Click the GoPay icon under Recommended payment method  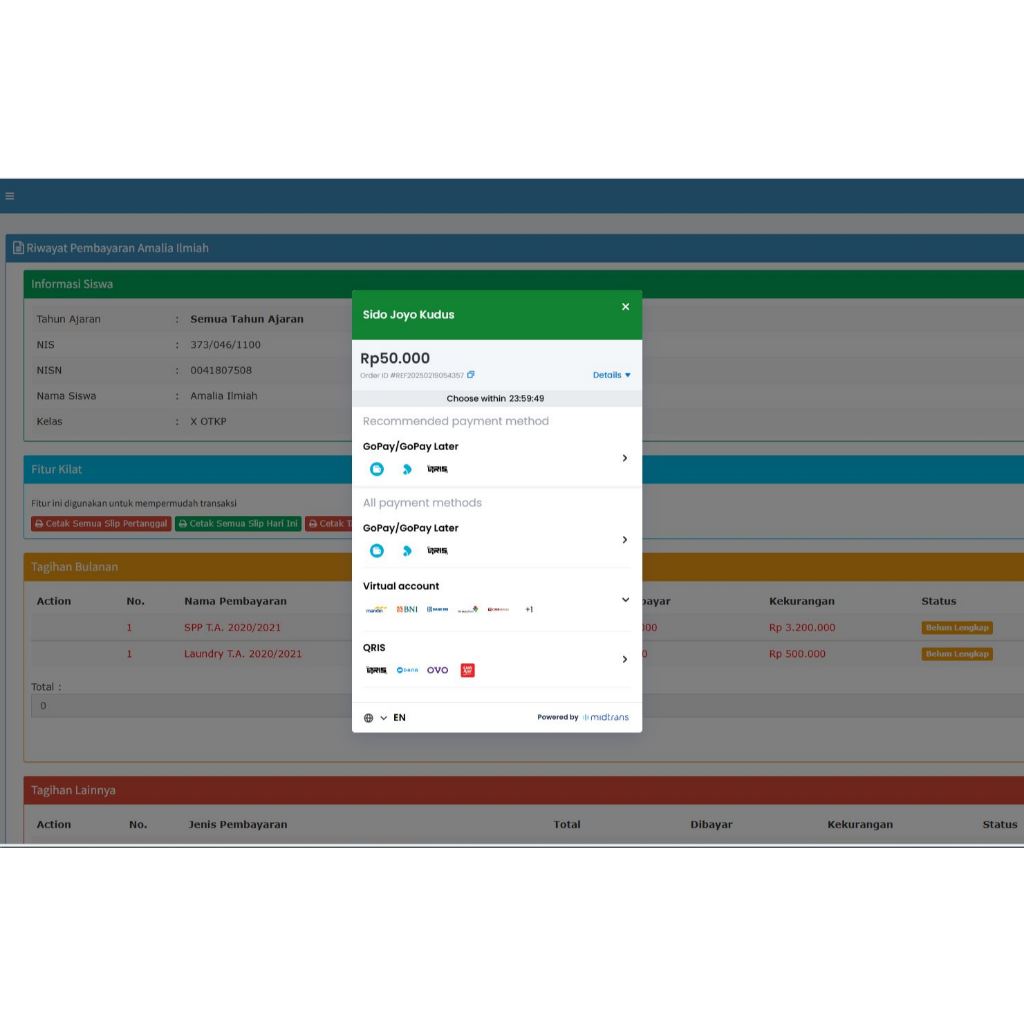[377, 469]
